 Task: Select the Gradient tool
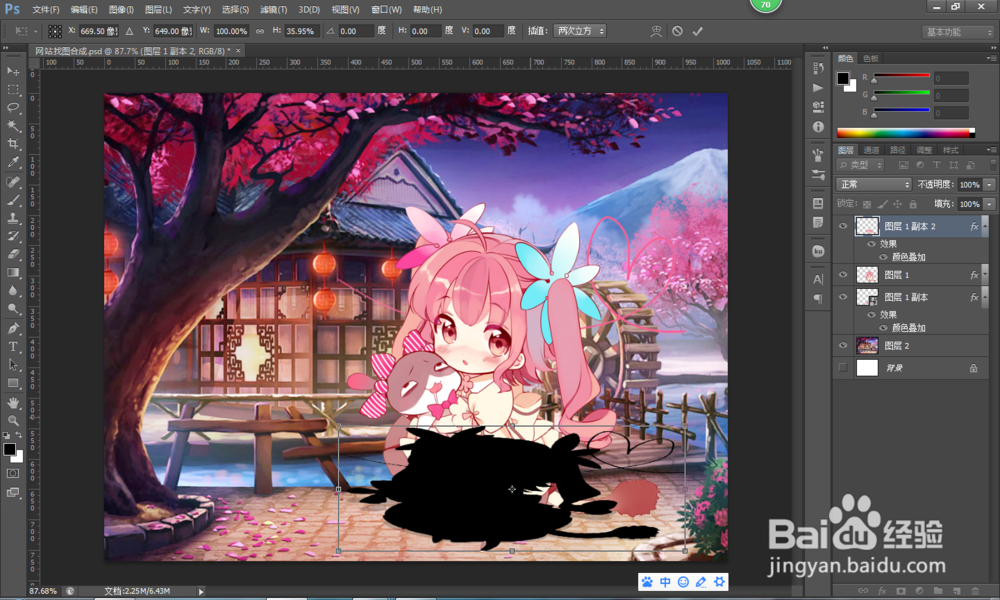13,272
